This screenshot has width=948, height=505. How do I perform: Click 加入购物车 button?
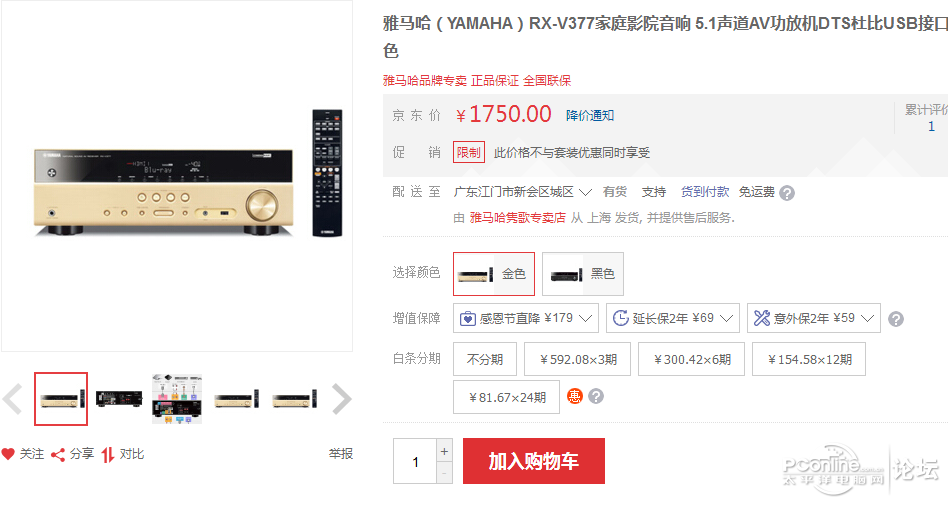534,461
